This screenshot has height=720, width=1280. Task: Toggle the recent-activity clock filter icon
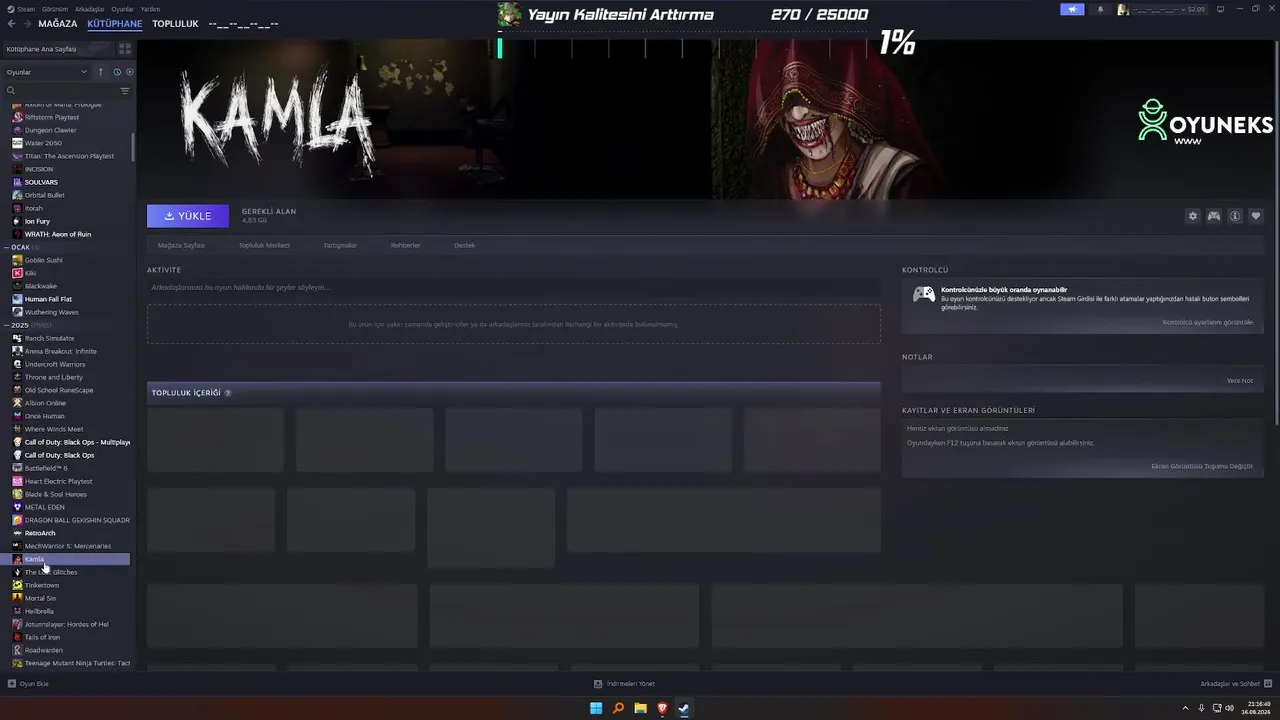coord(117,72)
